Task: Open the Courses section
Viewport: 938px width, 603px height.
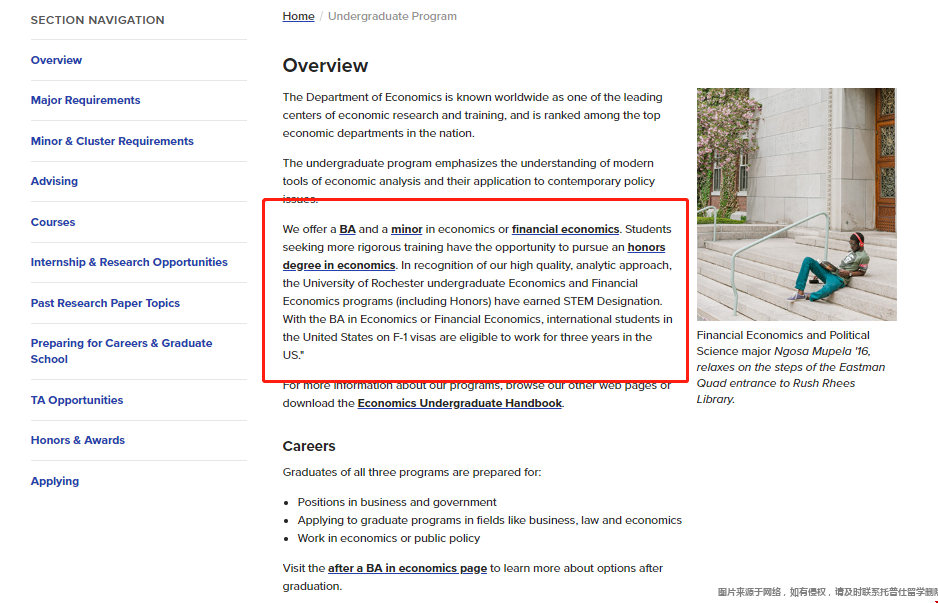Action: pyautogui.click(x=54, y=222)
